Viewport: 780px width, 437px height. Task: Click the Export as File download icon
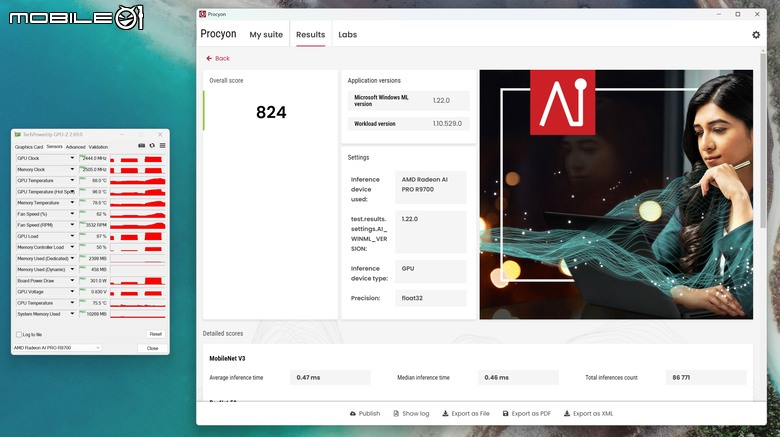click(445, 414)
